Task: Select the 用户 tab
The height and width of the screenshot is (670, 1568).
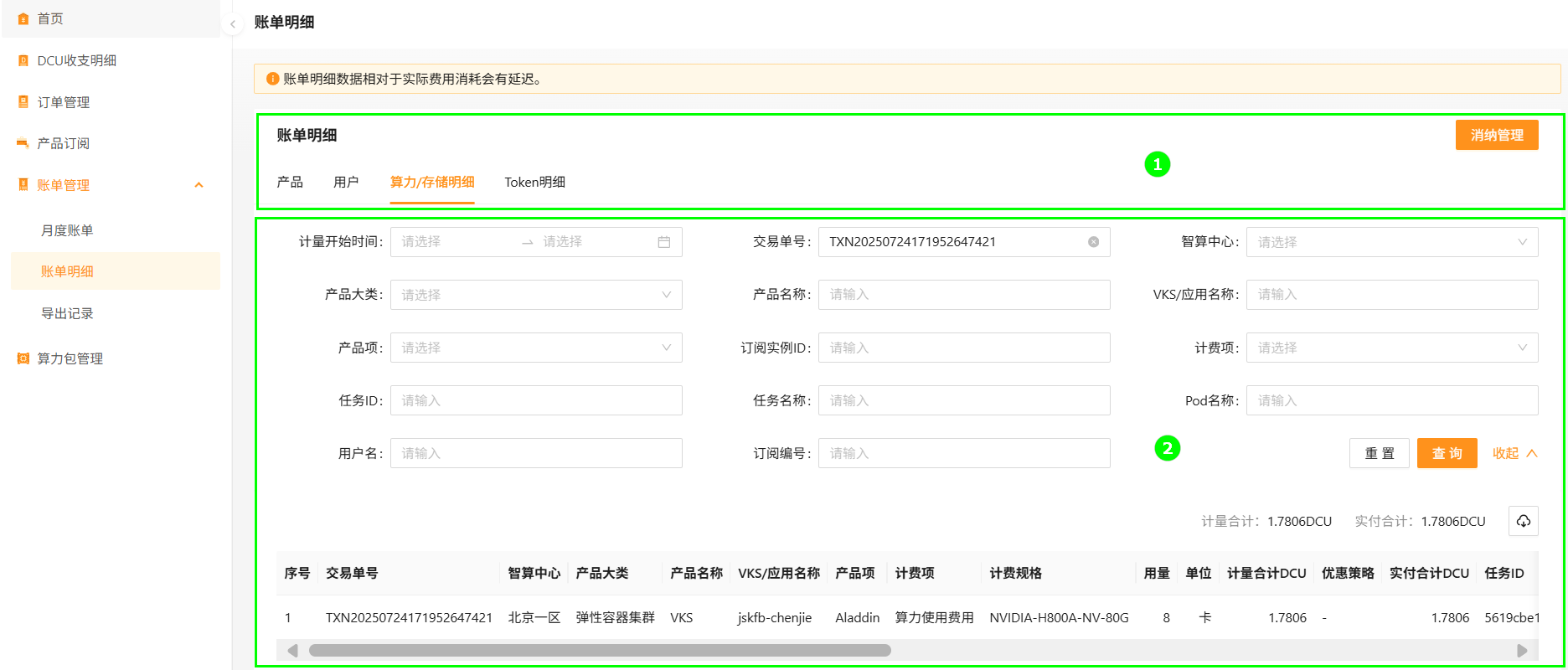Action: [345, 182]
